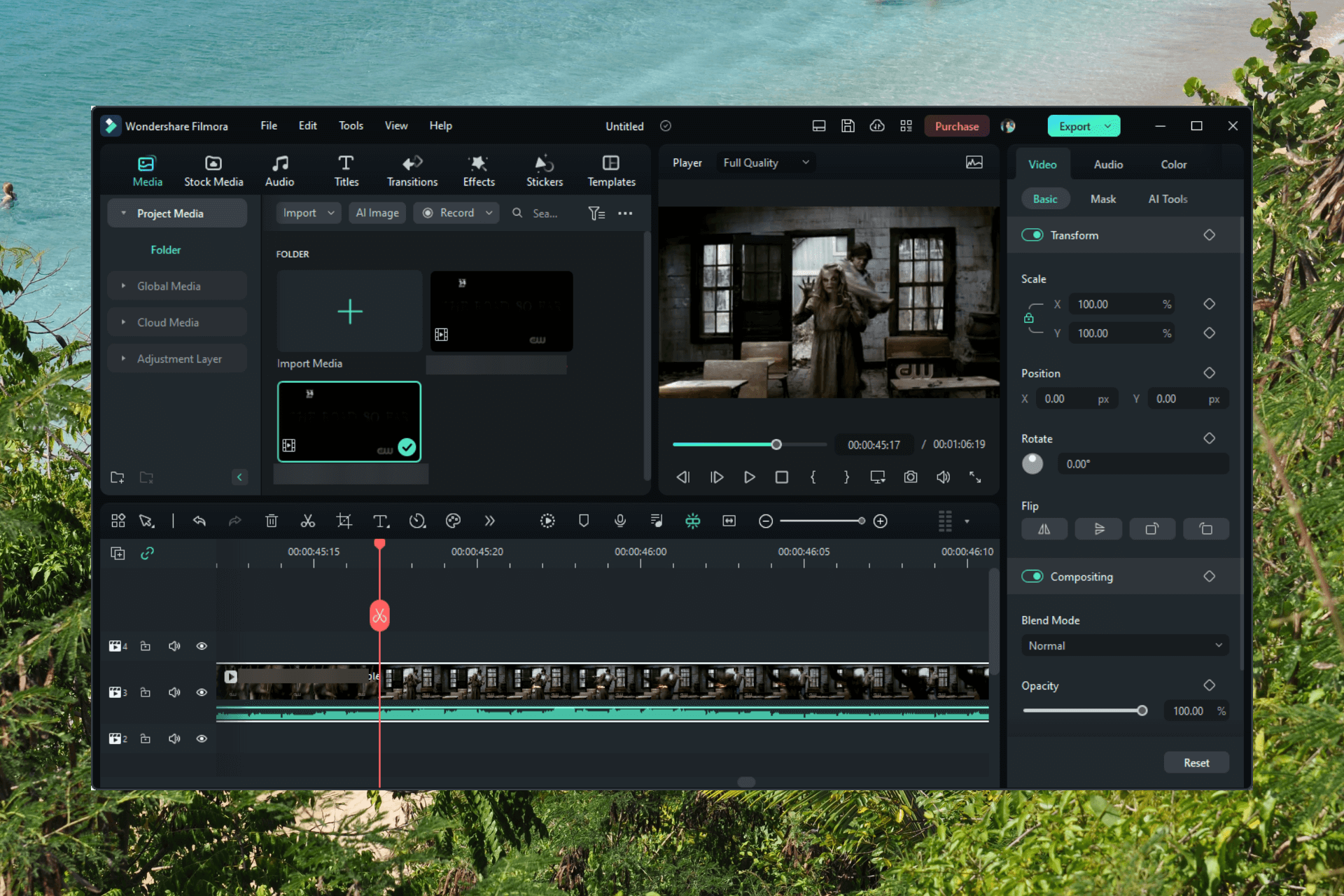Start voiceover recording with microphone icon
The width and height of the screenshot is (1344, 896).
619,521
